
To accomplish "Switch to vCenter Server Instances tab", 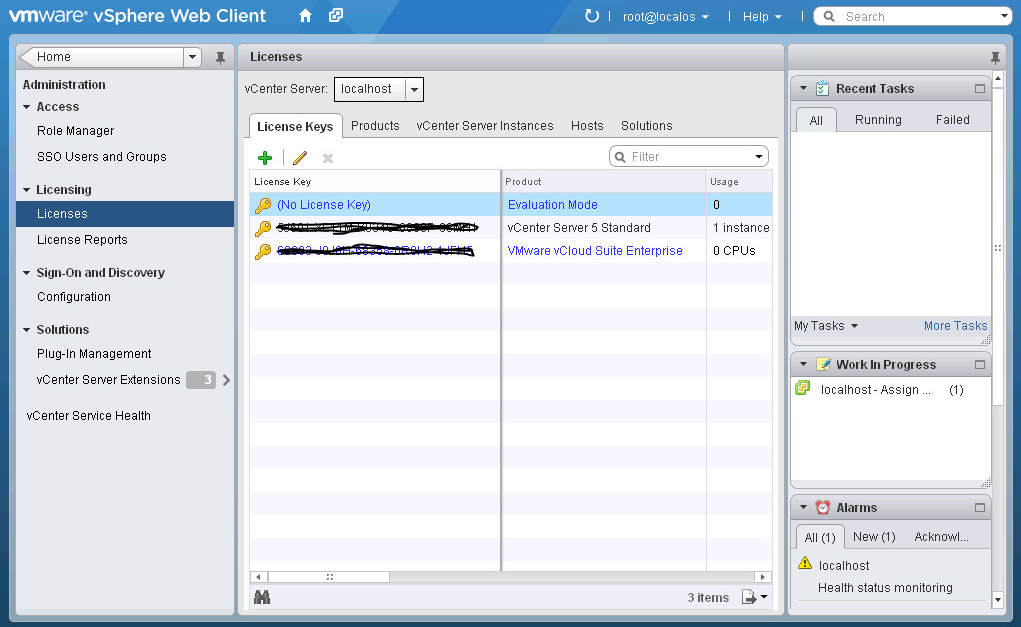I will [x=485, y=126].
